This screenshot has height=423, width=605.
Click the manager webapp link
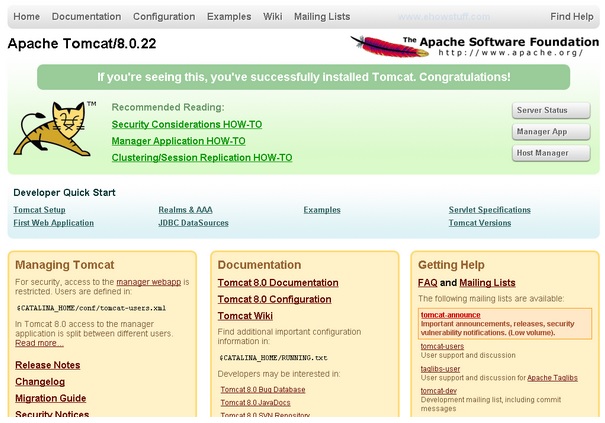[x=149, y=282]
